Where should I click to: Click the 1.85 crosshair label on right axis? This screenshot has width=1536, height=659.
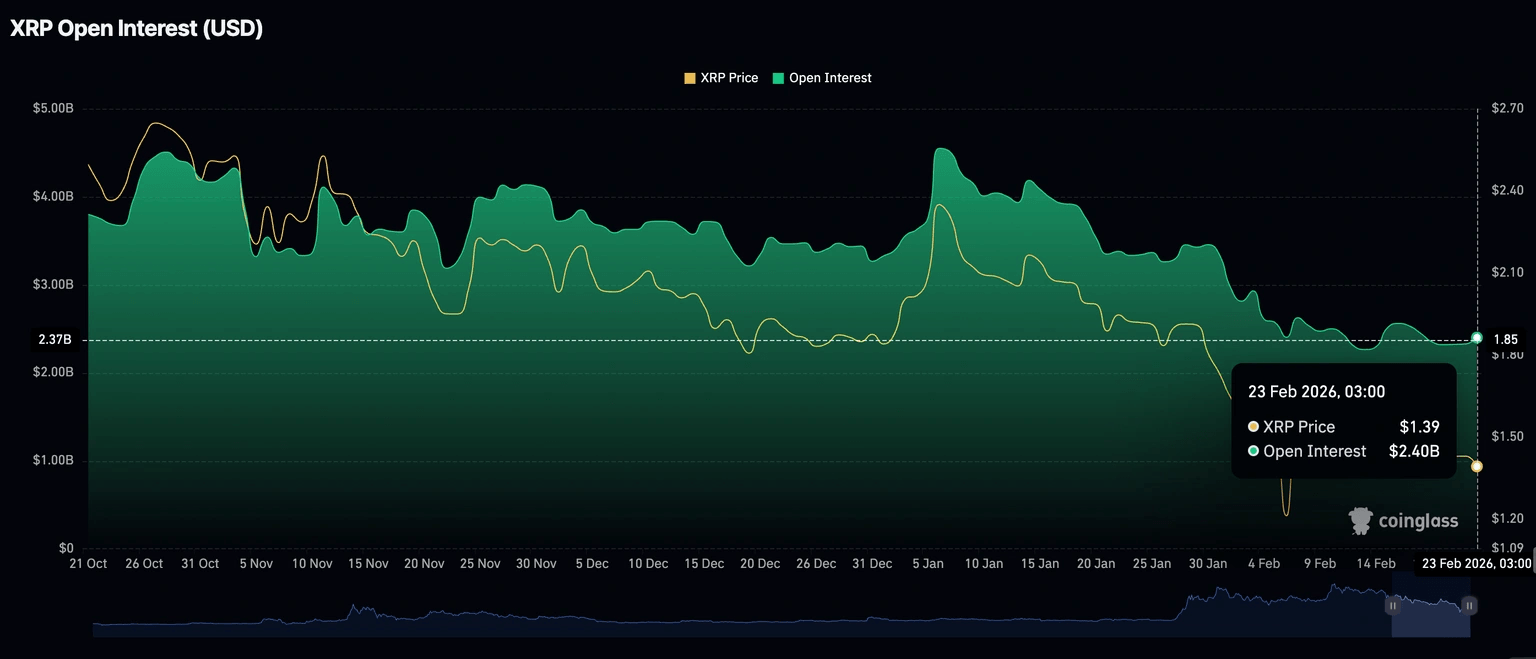pos(1505,340)
